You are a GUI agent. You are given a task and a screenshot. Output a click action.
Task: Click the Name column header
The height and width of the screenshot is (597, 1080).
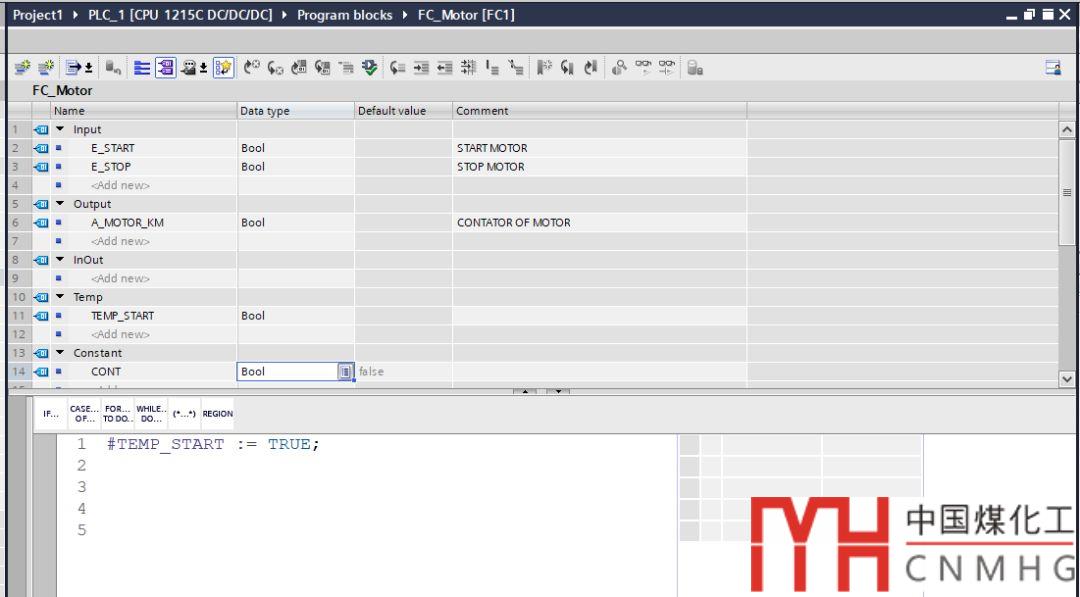click(143, 111)
